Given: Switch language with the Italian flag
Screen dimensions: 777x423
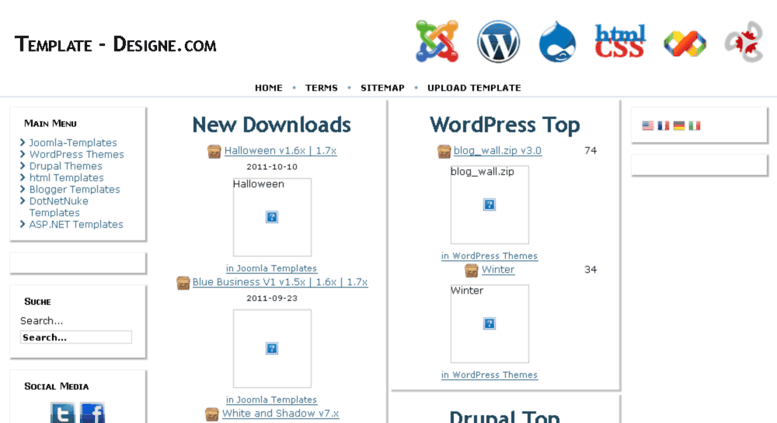Looking at the screenshot, I should 695,126.
